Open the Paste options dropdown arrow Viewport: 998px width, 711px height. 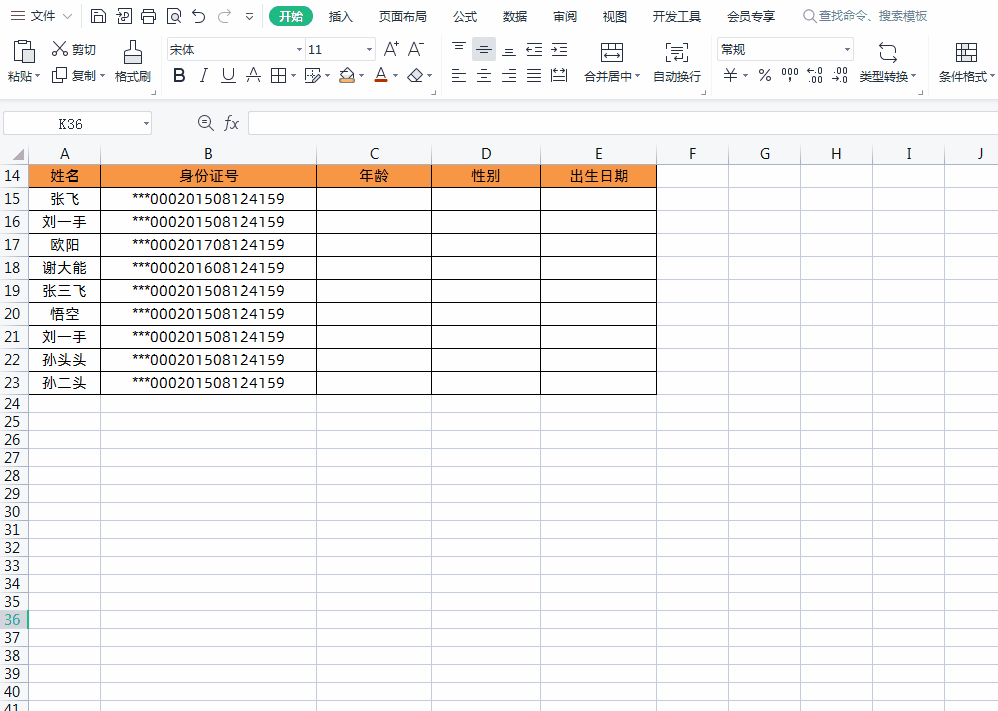point(37,76)
